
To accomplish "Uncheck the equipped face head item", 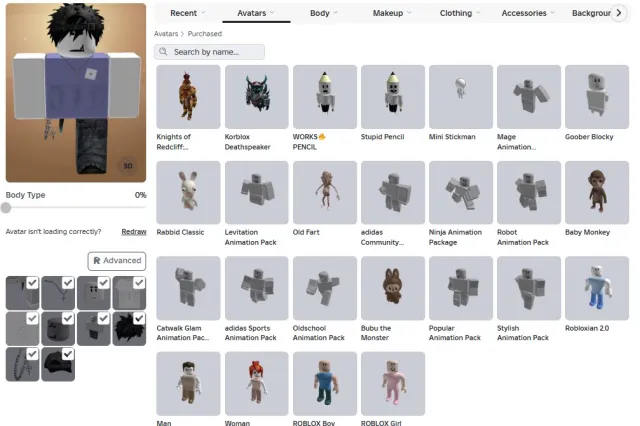I will (104, 282).
